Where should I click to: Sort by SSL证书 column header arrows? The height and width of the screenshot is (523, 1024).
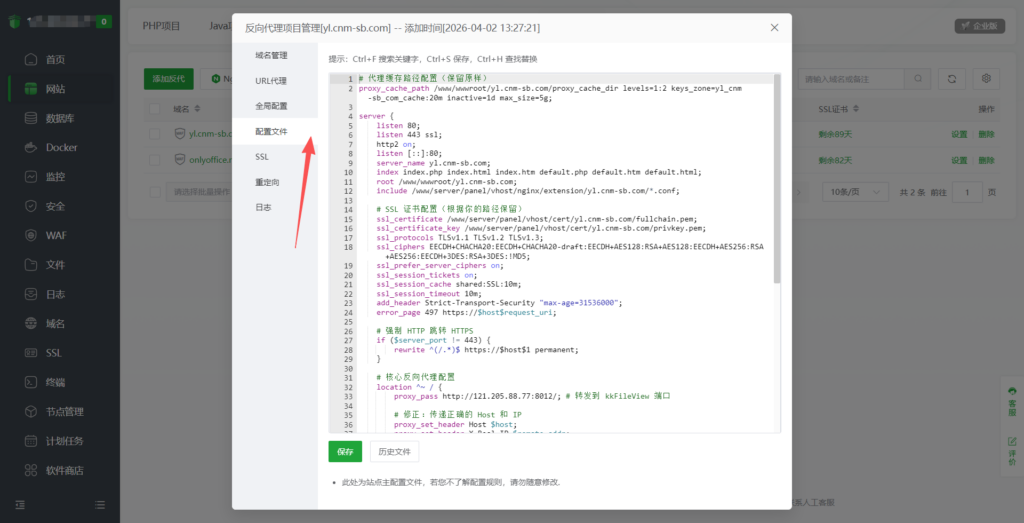856,108
